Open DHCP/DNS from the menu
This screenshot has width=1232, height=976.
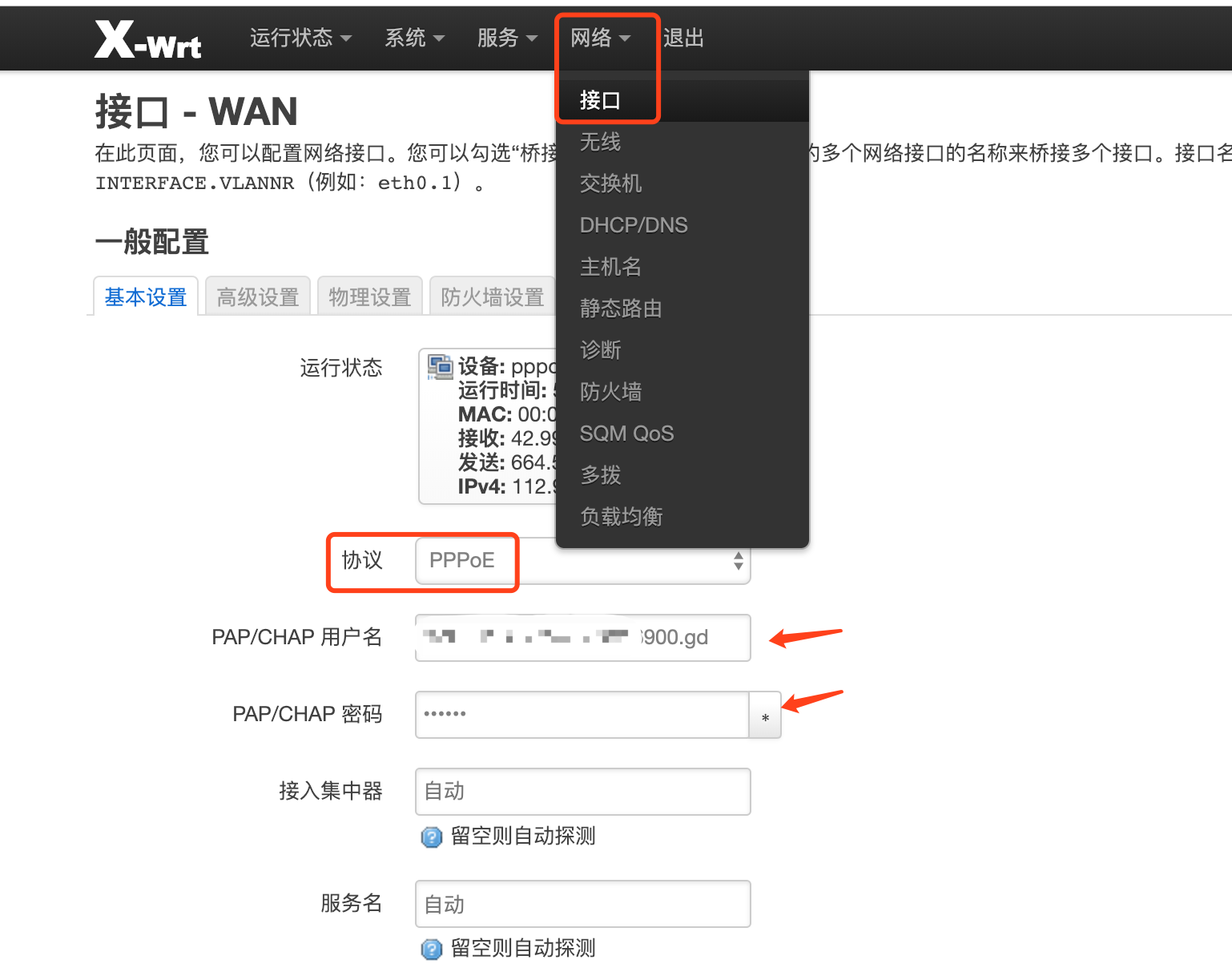pyautogui.click(x=633, y=225)
